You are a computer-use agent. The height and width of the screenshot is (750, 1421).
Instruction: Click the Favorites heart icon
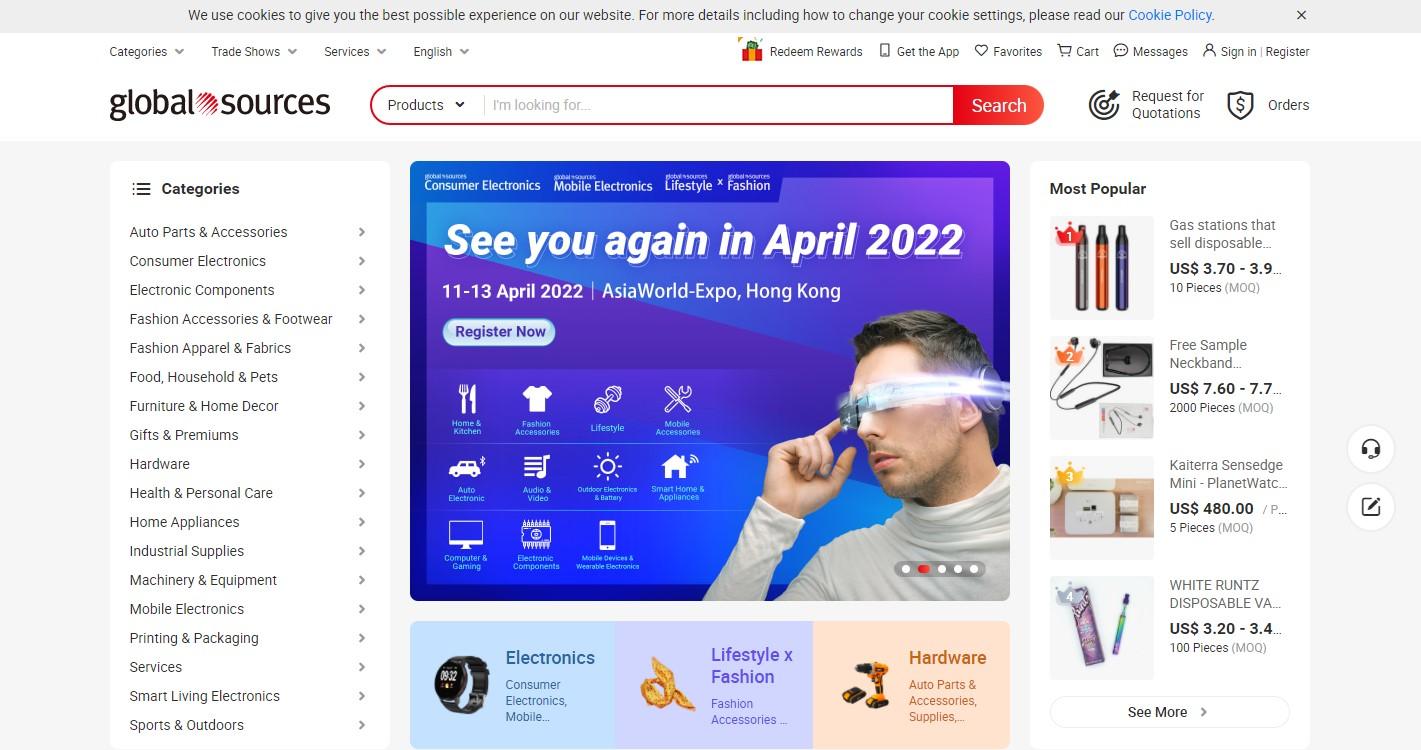(981, 51)
